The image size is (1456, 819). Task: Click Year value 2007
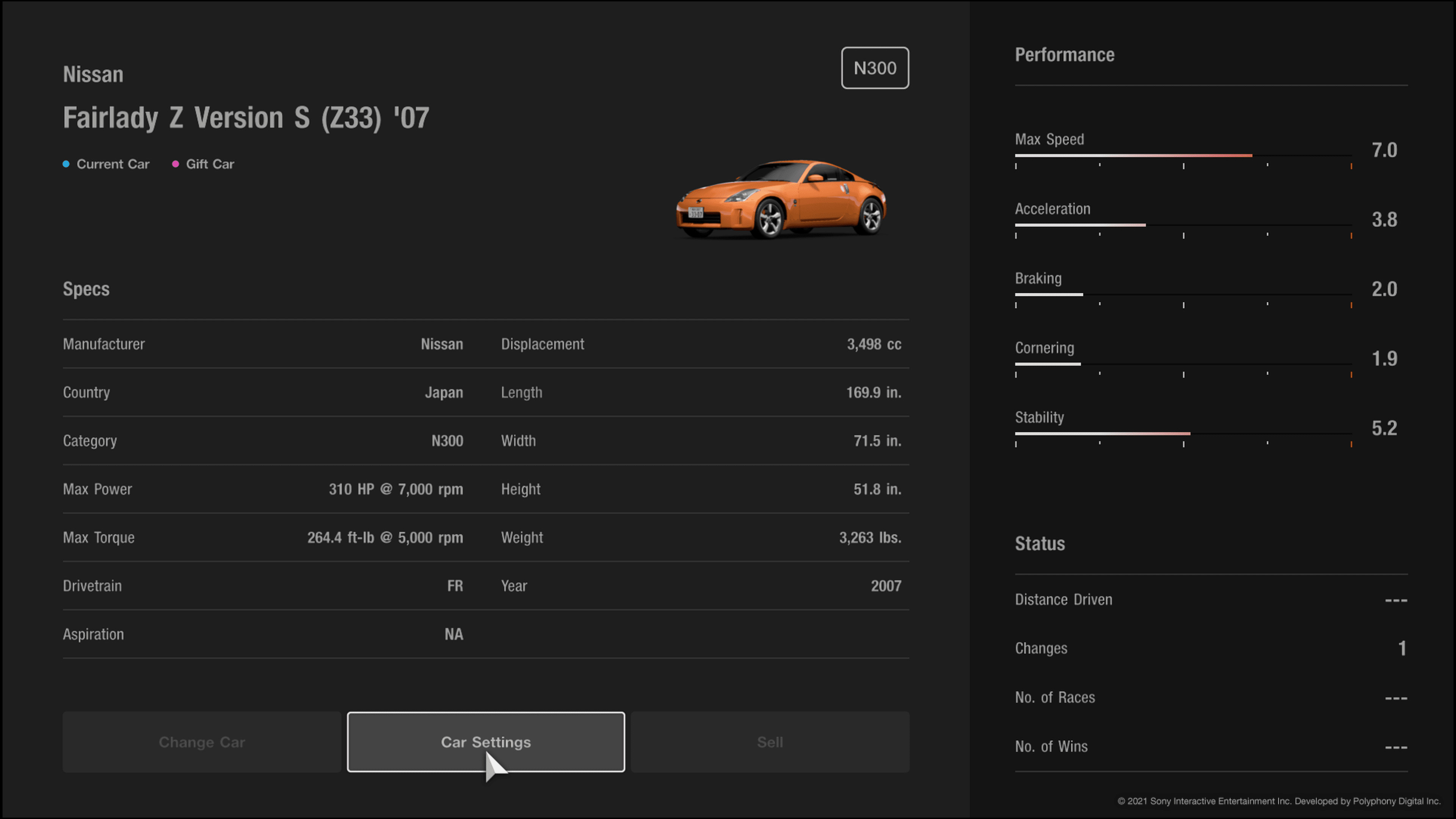[x=886, y=586]
